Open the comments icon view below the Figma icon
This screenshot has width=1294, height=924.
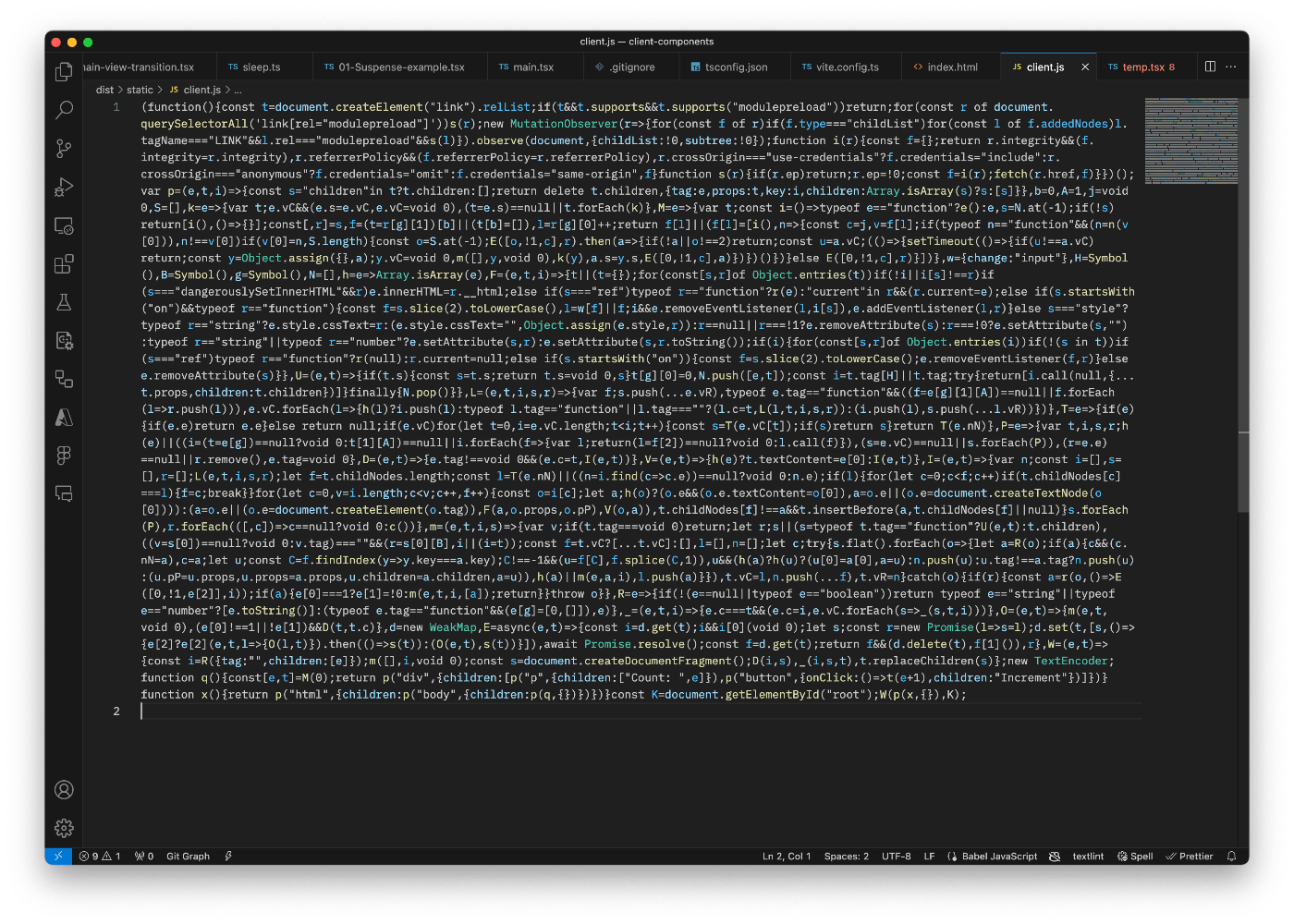pyautogui.click(x=64, y=493)
